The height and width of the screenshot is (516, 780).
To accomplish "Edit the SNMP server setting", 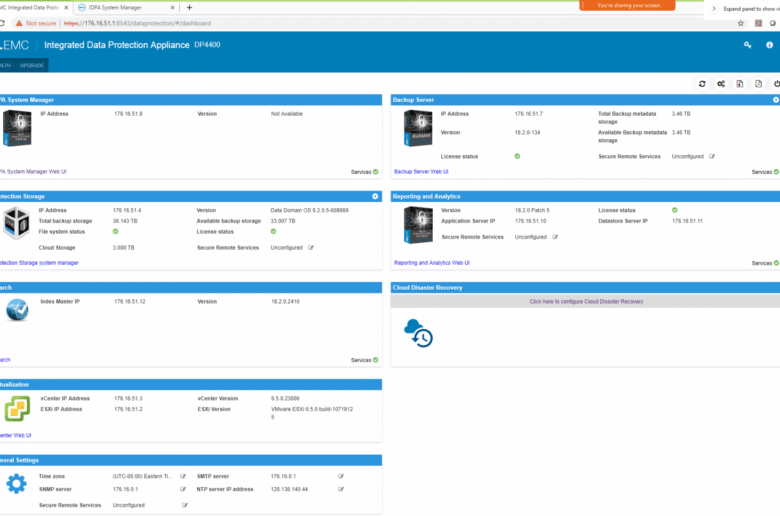I will click(183, 489).
